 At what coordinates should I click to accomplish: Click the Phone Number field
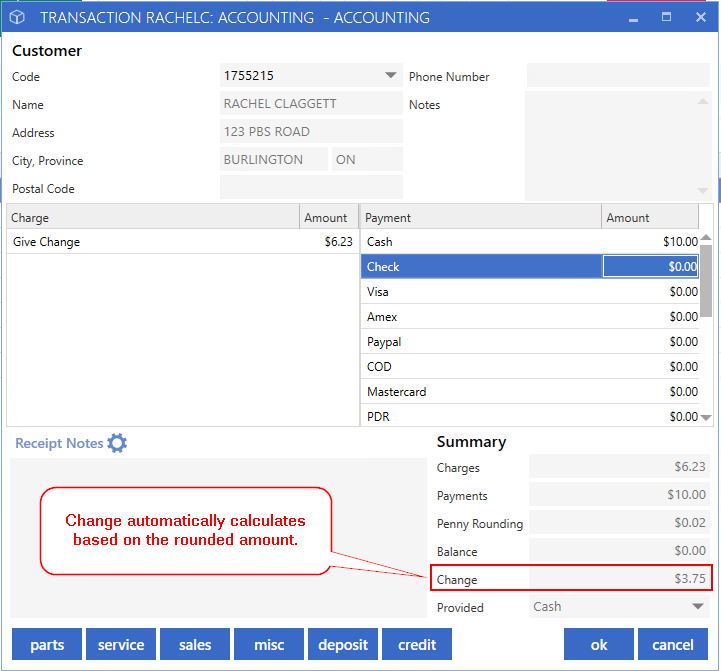coord(618,75)
